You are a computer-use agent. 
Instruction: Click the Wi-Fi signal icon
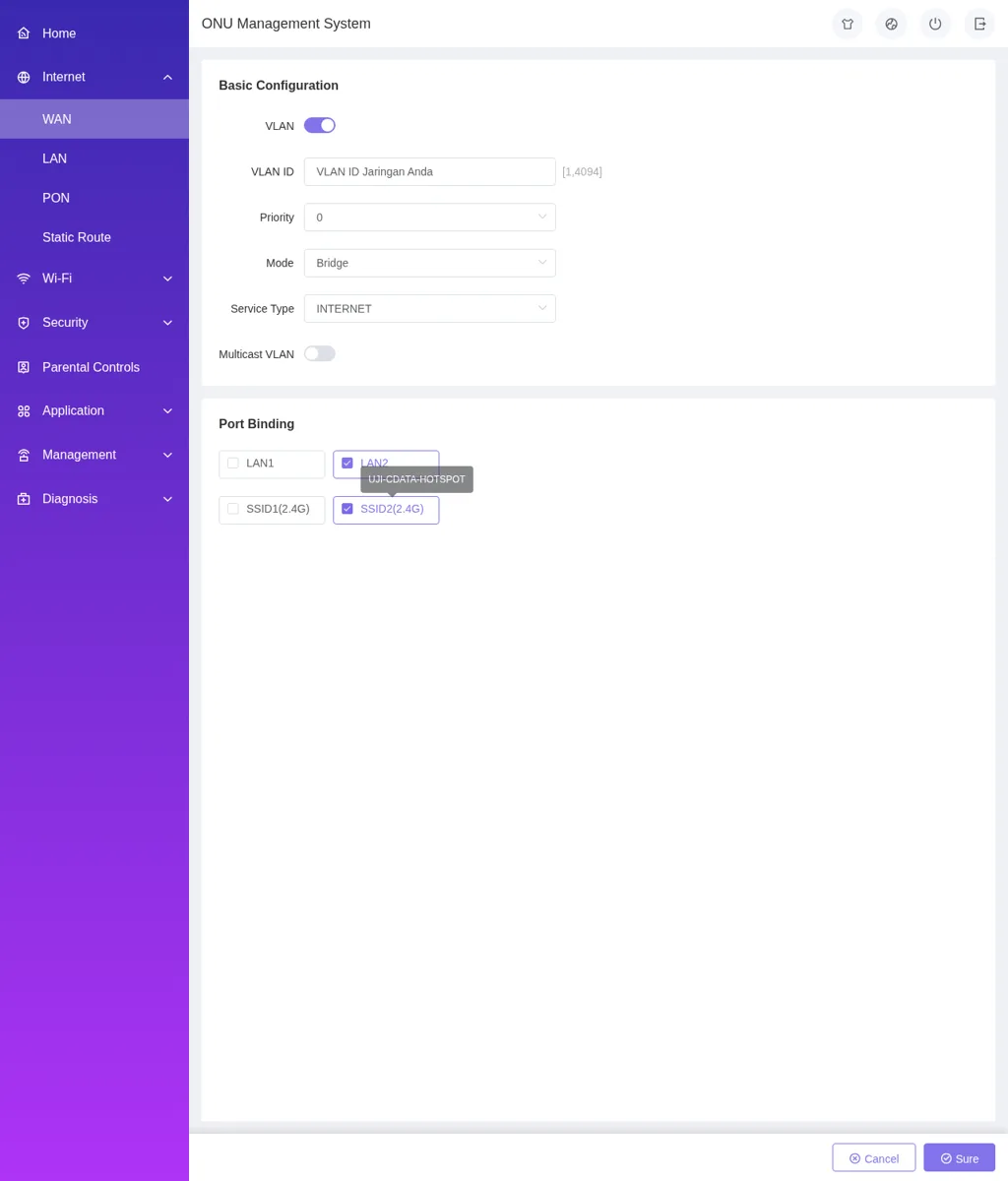24,279
